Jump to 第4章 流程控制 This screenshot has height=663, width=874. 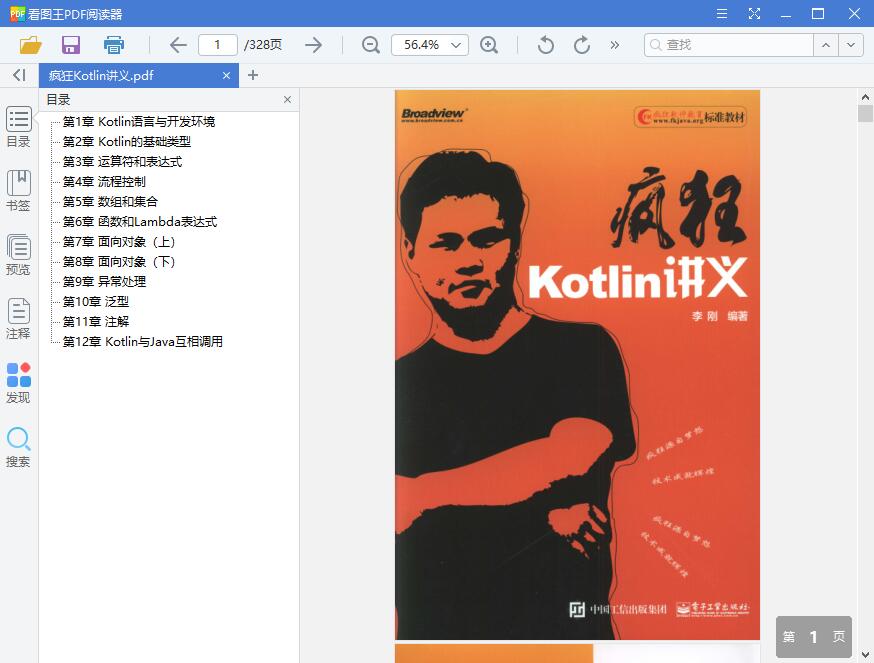click(x=104, y=182)
